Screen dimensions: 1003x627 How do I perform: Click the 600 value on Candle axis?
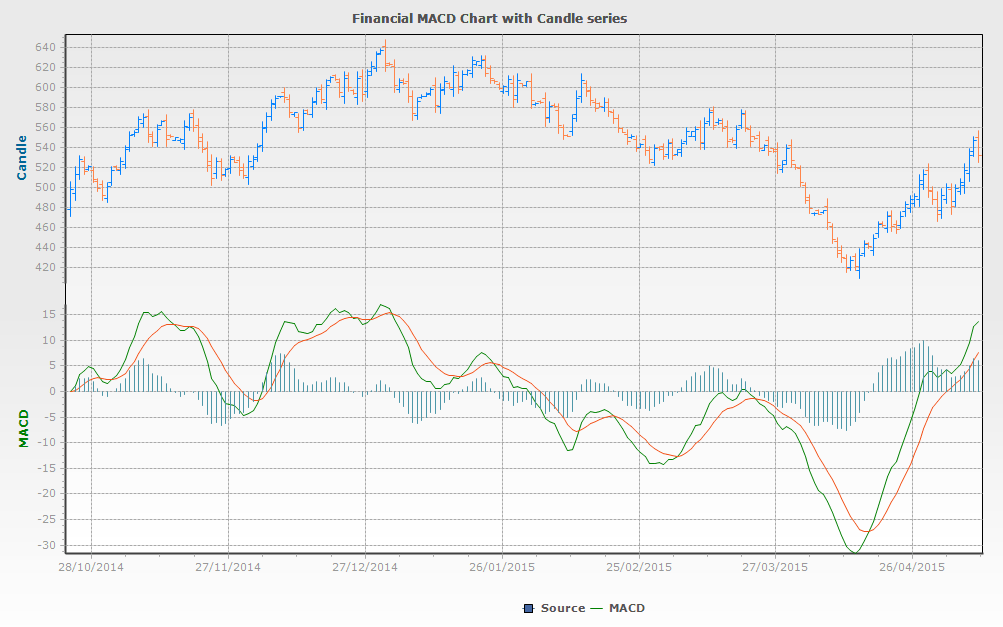tap(46, 87)
